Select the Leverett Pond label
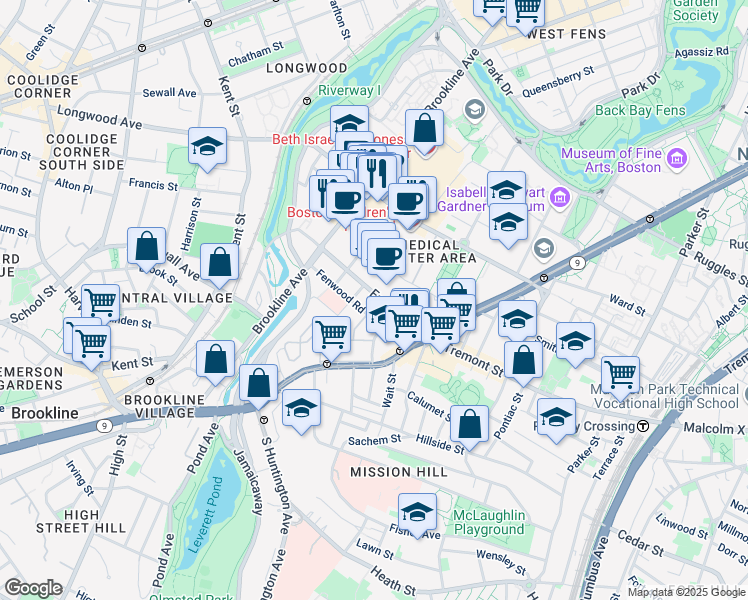 207,515
